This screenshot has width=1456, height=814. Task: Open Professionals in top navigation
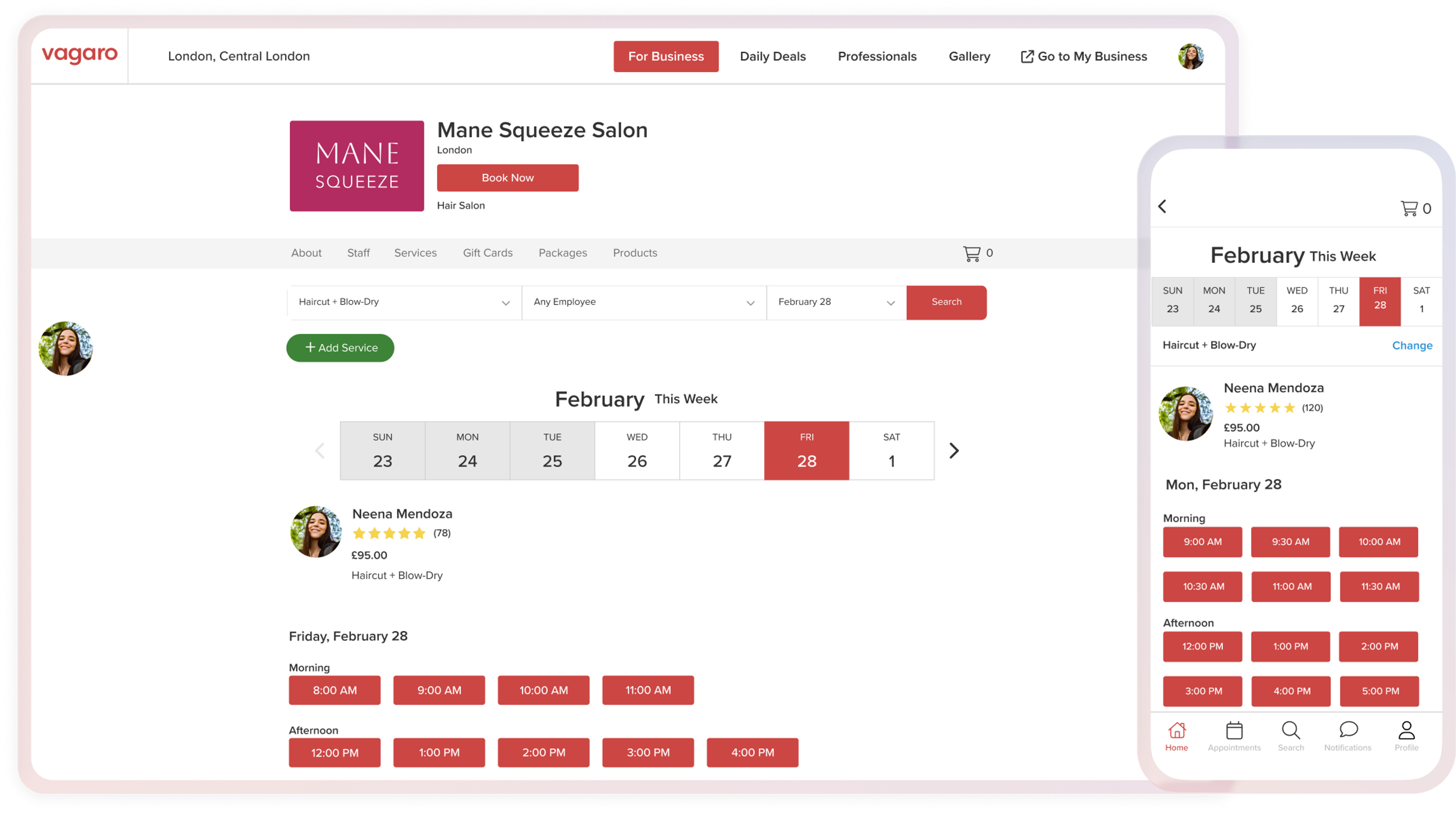(x=877, y=56)
